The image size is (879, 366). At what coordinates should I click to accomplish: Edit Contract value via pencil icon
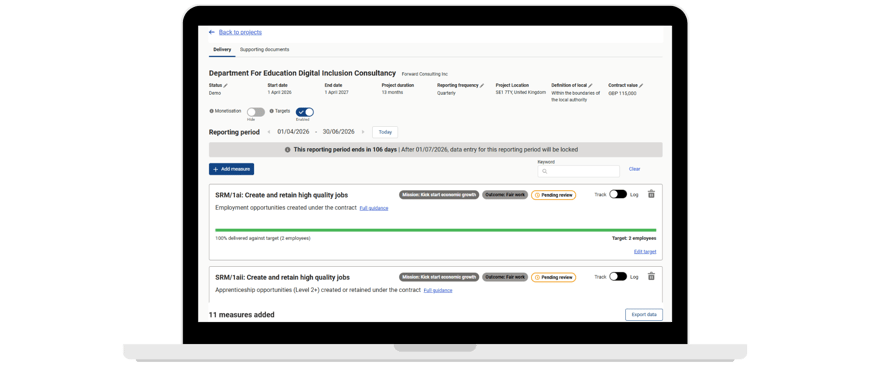coord(641,86)
